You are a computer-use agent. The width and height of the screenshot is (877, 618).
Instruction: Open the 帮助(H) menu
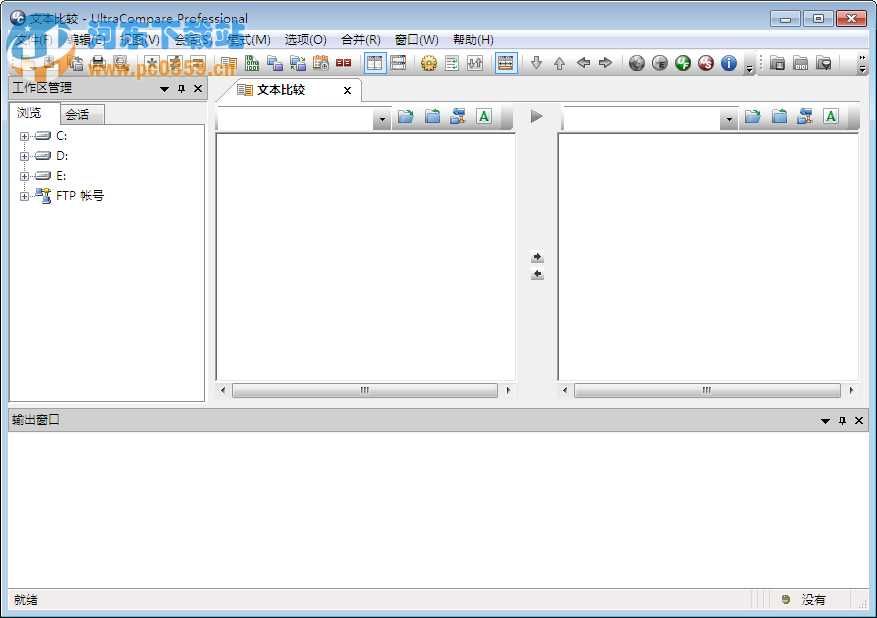click(473, 40)
